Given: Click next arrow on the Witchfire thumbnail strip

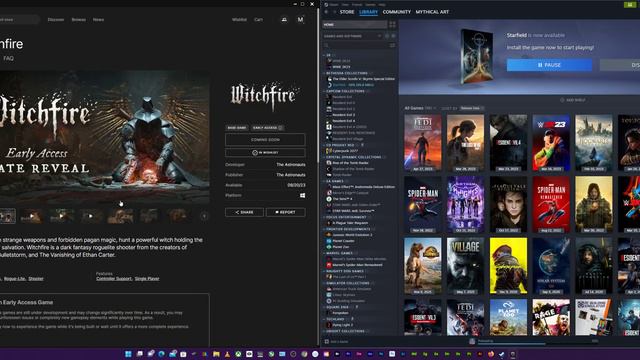Looking at the screenshot, I should [x=204, y=216].
